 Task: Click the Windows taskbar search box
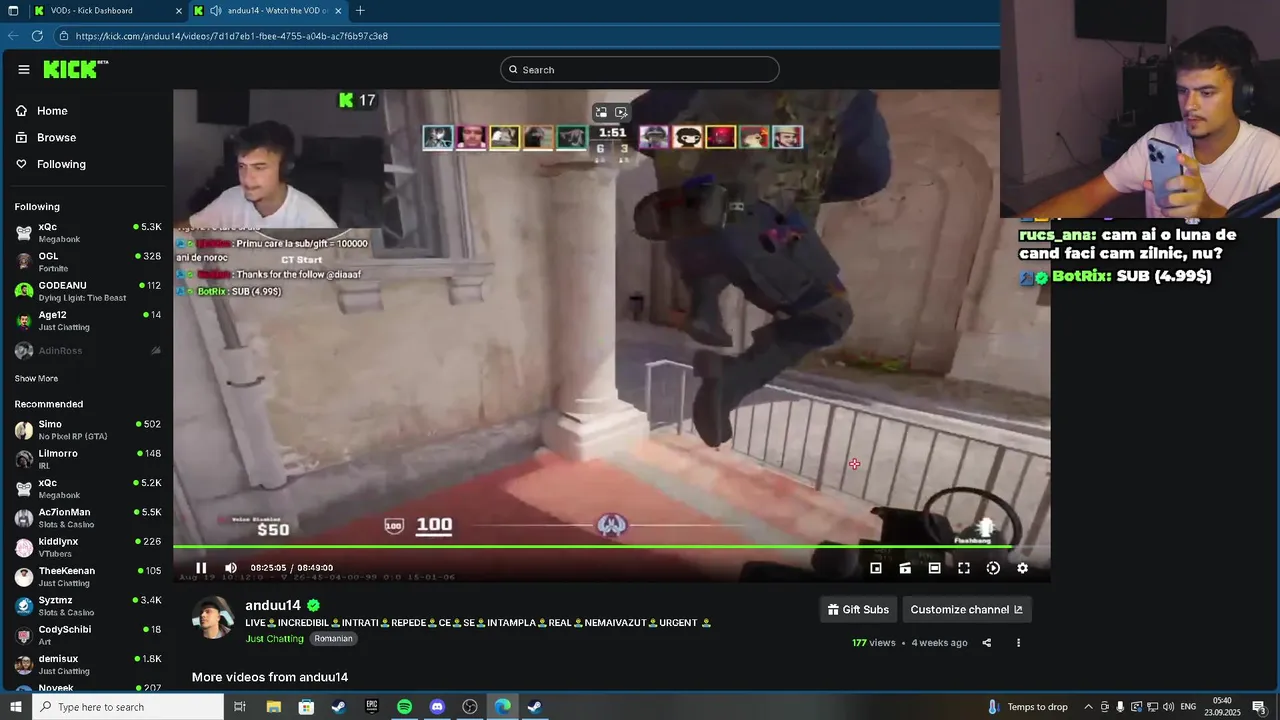(x=128, y=707)
